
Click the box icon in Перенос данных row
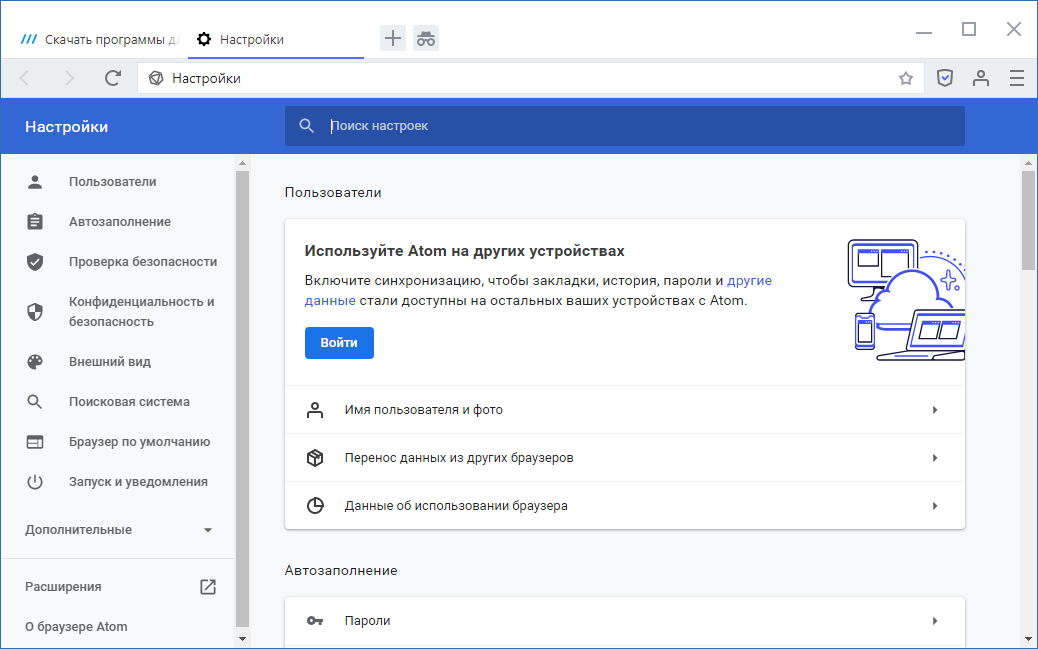(x=315, y=458)
